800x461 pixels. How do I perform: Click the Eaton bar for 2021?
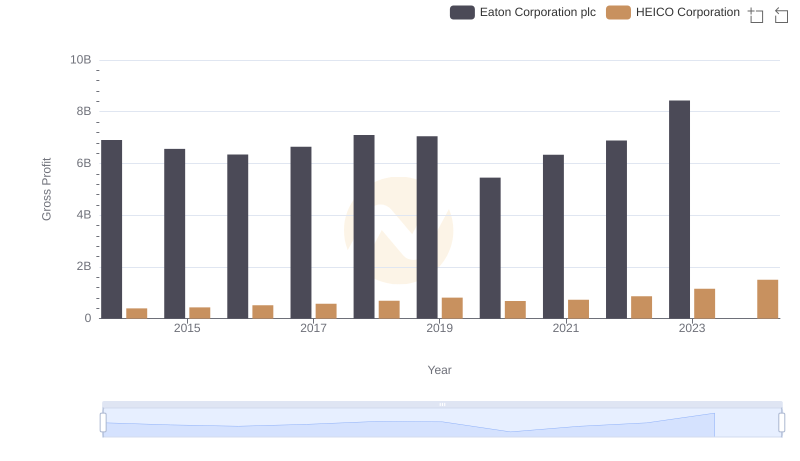tap(553, 237)
